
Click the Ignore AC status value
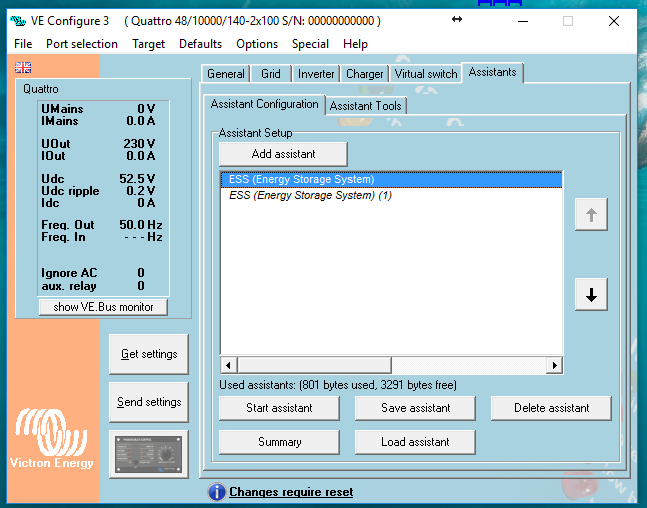point(141,273)
